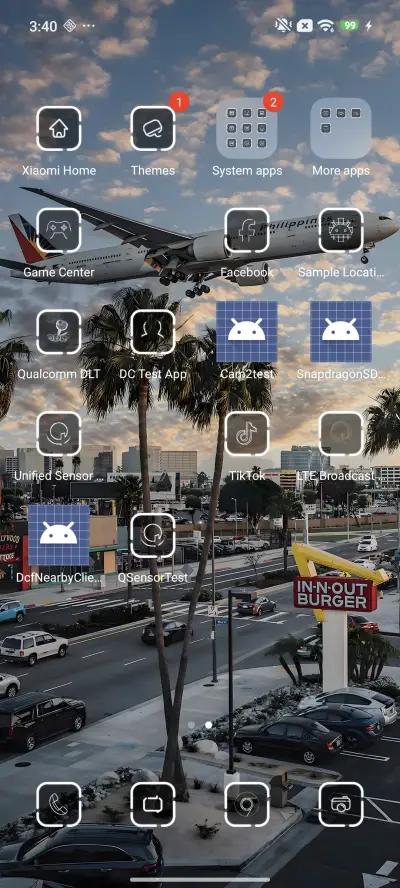Launch TikTok
This screenshot has width=400, height=888.
click(247, 434)
